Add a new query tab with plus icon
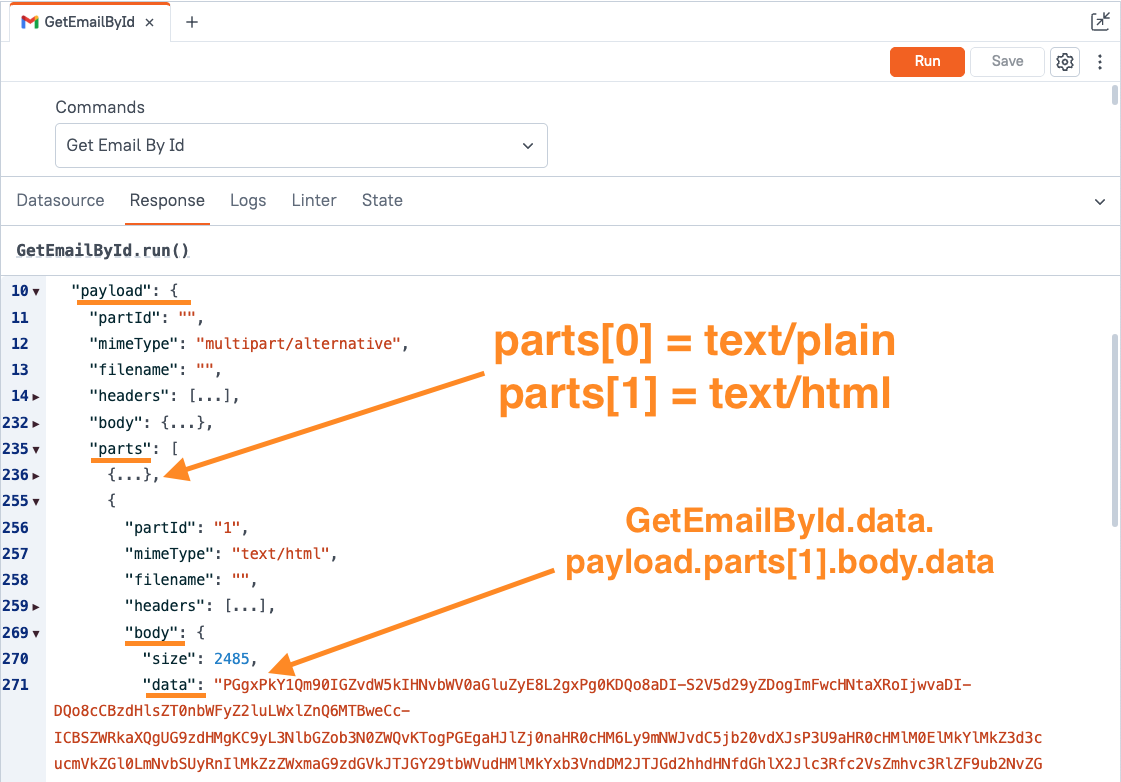This screenshot has height=782, width=1121. [192, 22]
